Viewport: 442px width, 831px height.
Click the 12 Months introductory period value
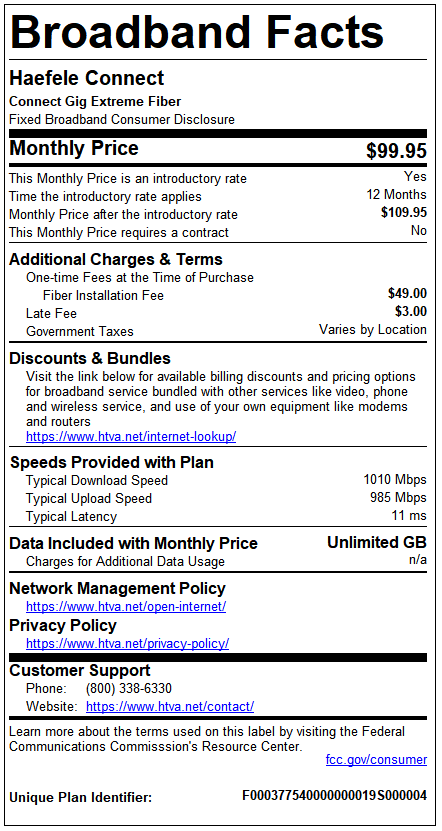click(396, 194)
